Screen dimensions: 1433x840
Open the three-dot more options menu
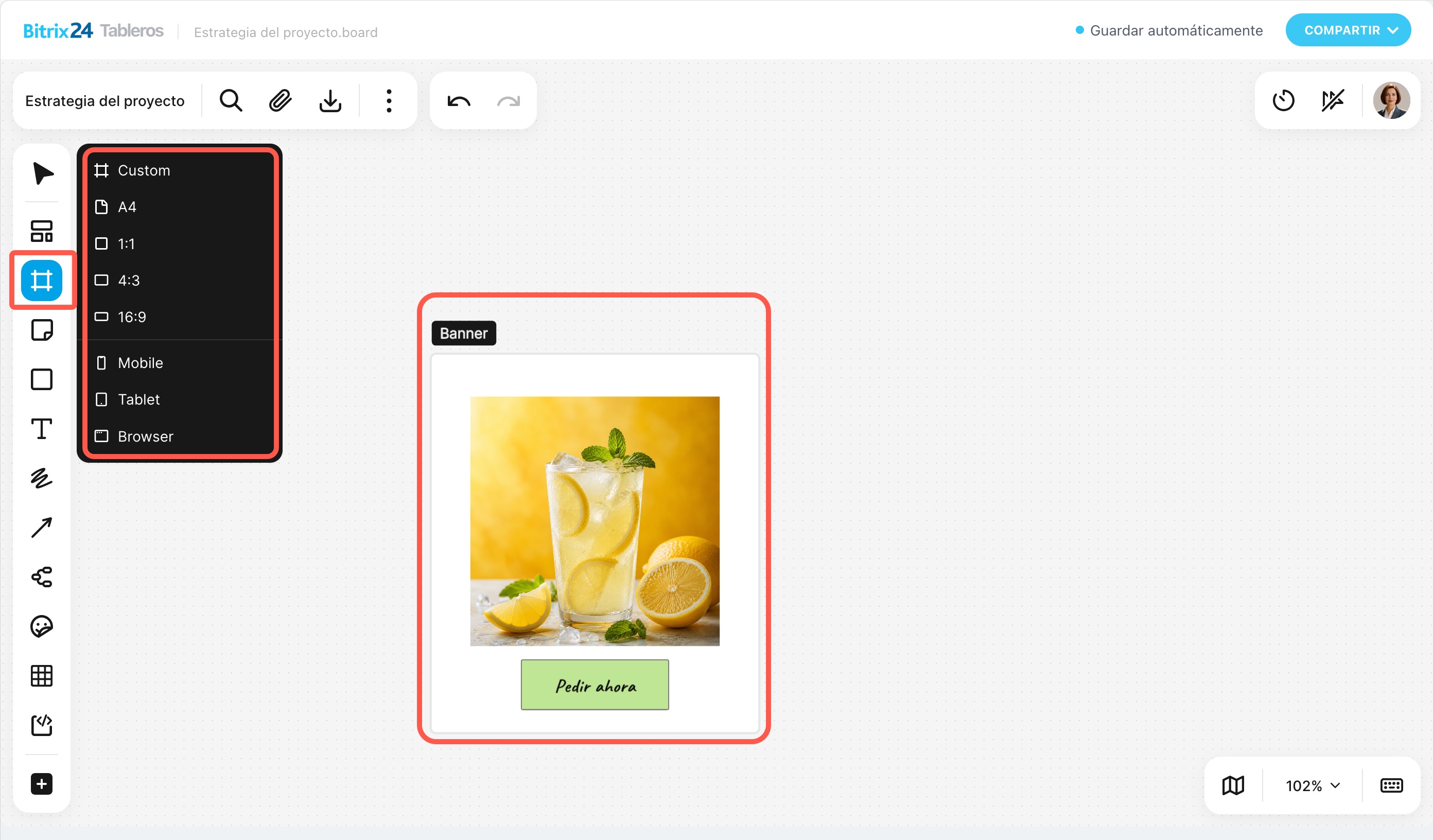pos(389,101)
